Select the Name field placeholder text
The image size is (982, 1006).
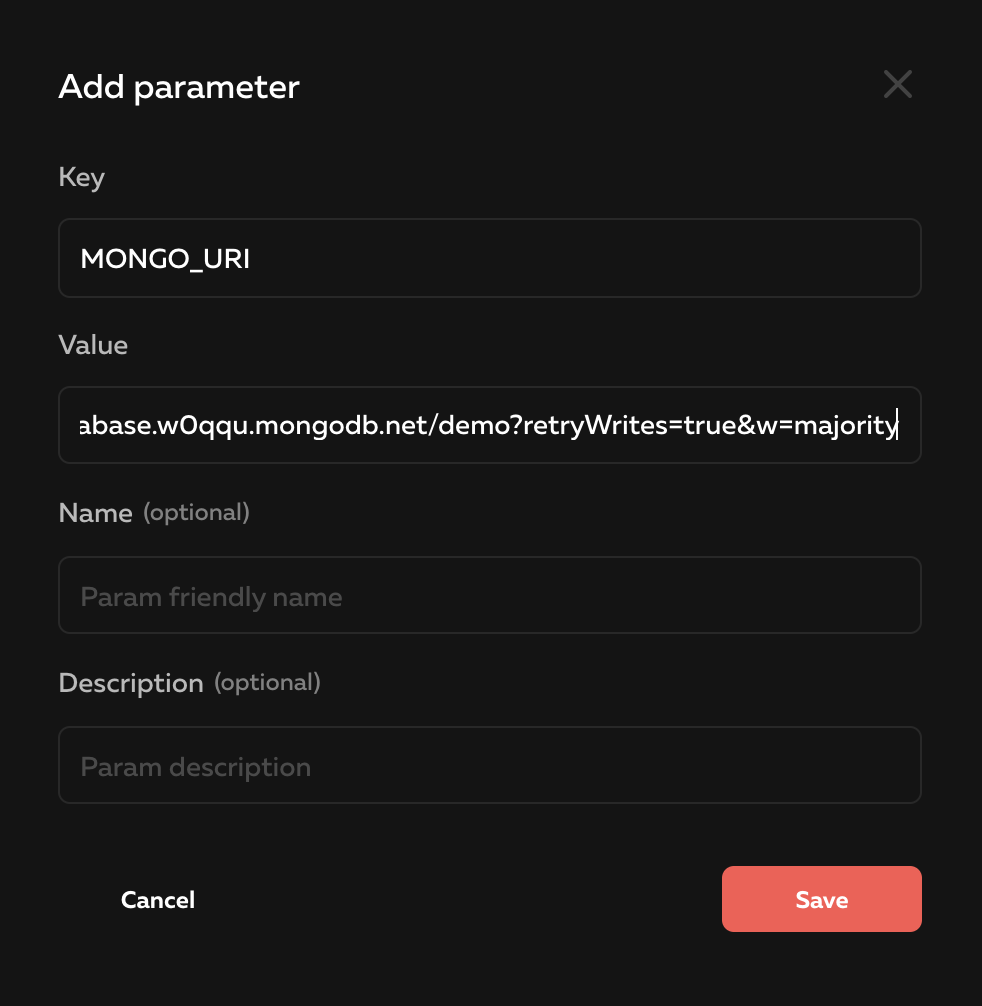(x=211, y=595)
